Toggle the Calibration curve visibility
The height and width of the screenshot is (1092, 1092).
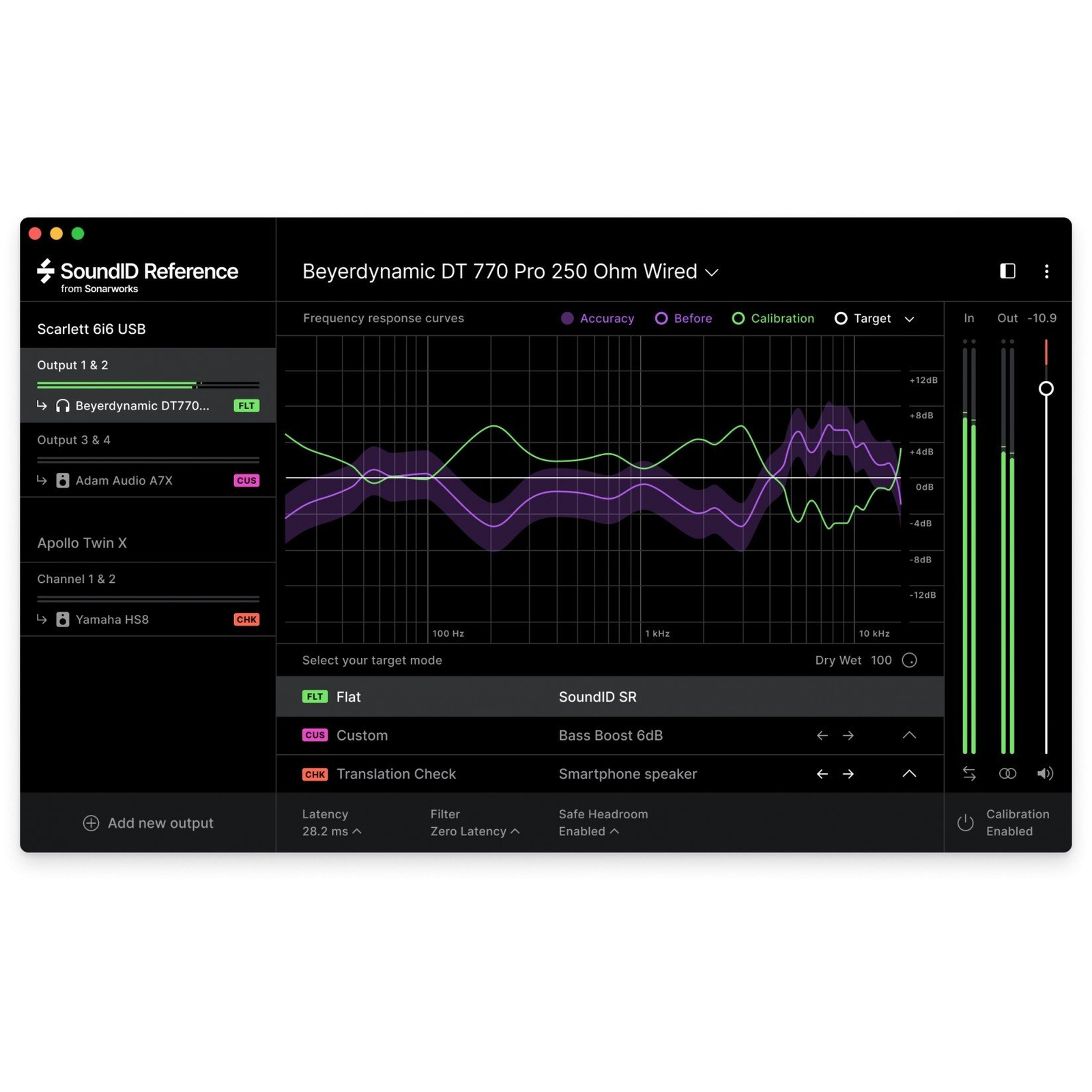pyautogui.click(x=773, y=319)
